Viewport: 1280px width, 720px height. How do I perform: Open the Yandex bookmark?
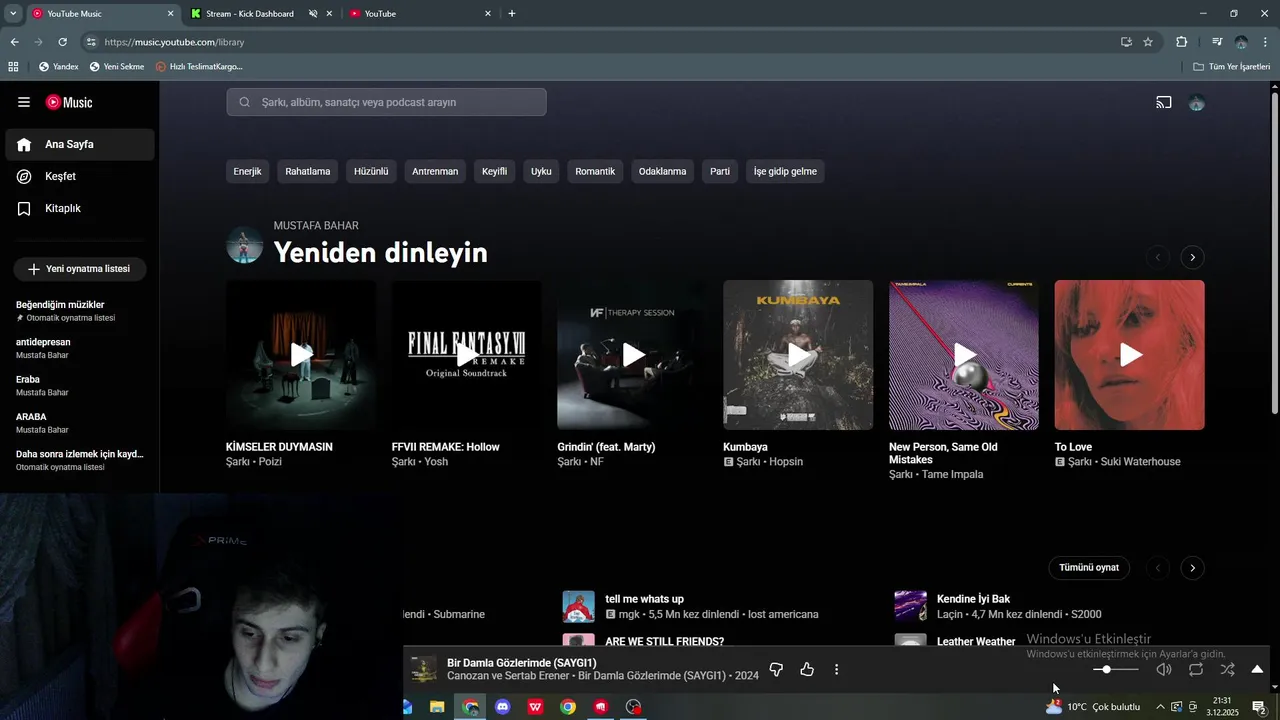click(58, 67)
